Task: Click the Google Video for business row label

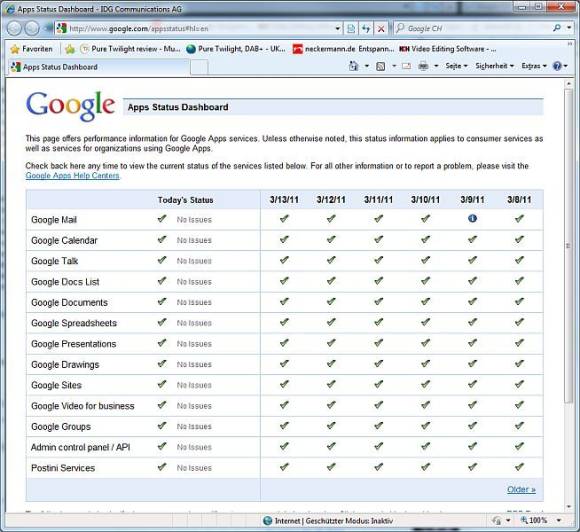Action: coord(82,406)
